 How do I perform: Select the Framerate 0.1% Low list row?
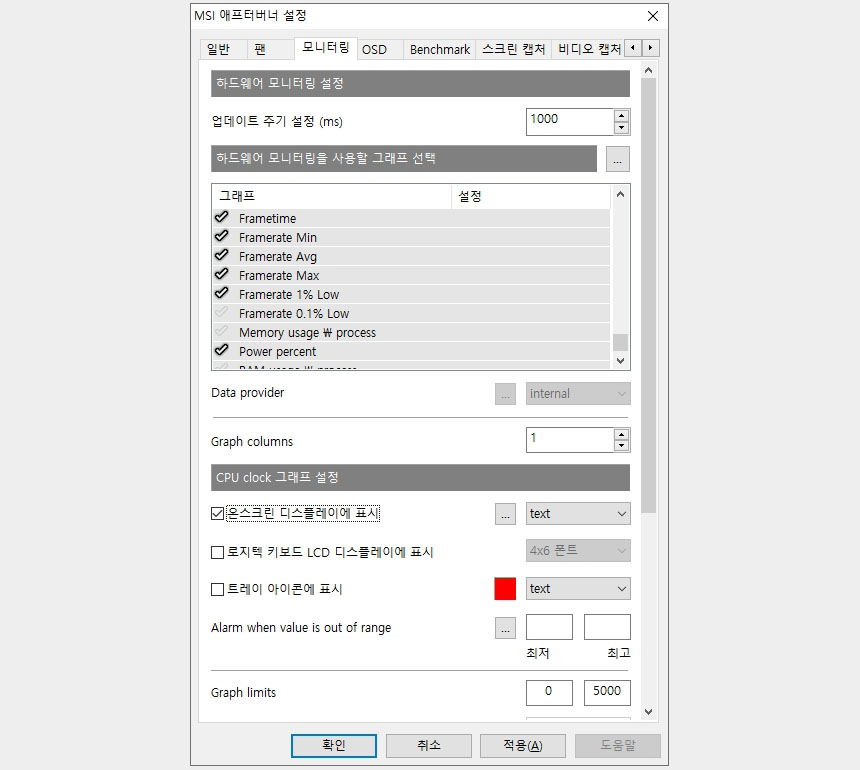411,313
